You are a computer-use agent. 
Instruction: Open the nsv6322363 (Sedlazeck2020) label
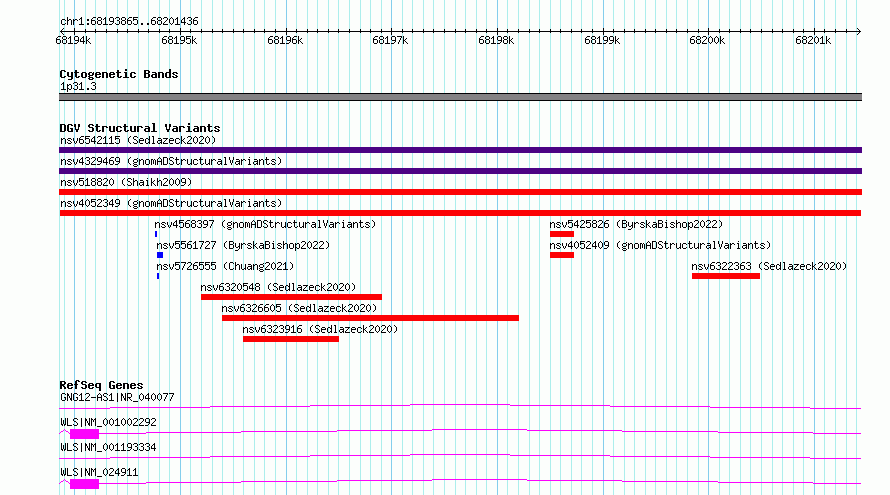point(769,266)
